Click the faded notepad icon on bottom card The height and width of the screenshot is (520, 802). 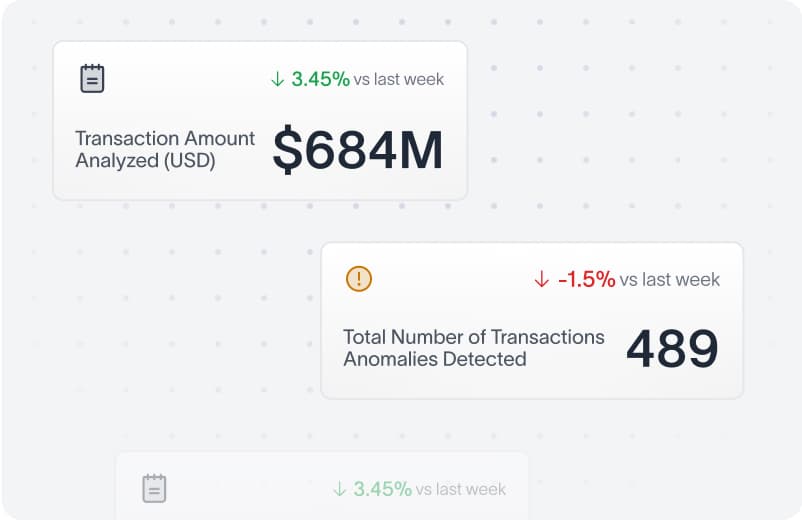[154, 488]
